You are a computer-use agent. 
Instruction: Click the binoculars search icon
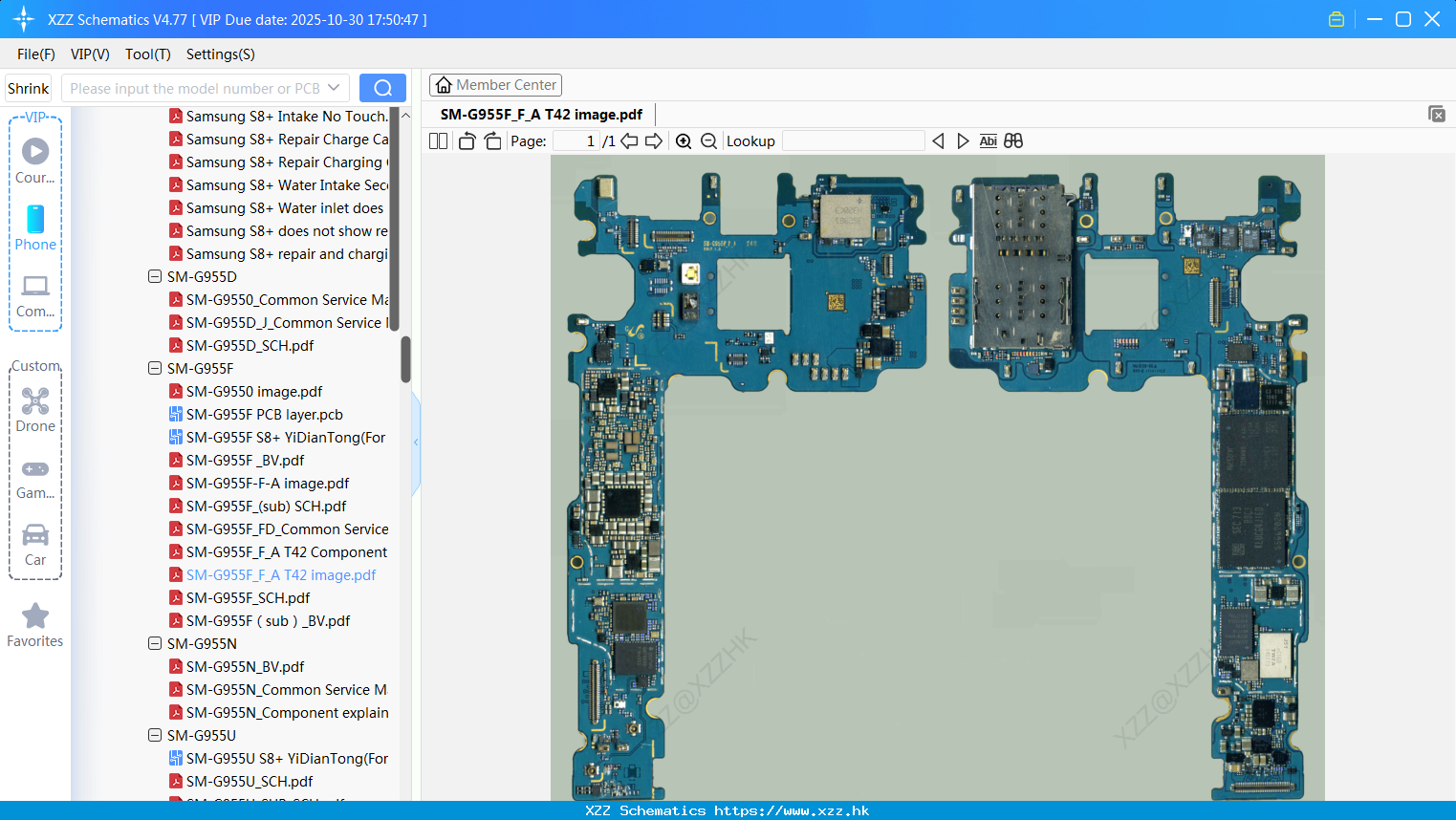1013,141
